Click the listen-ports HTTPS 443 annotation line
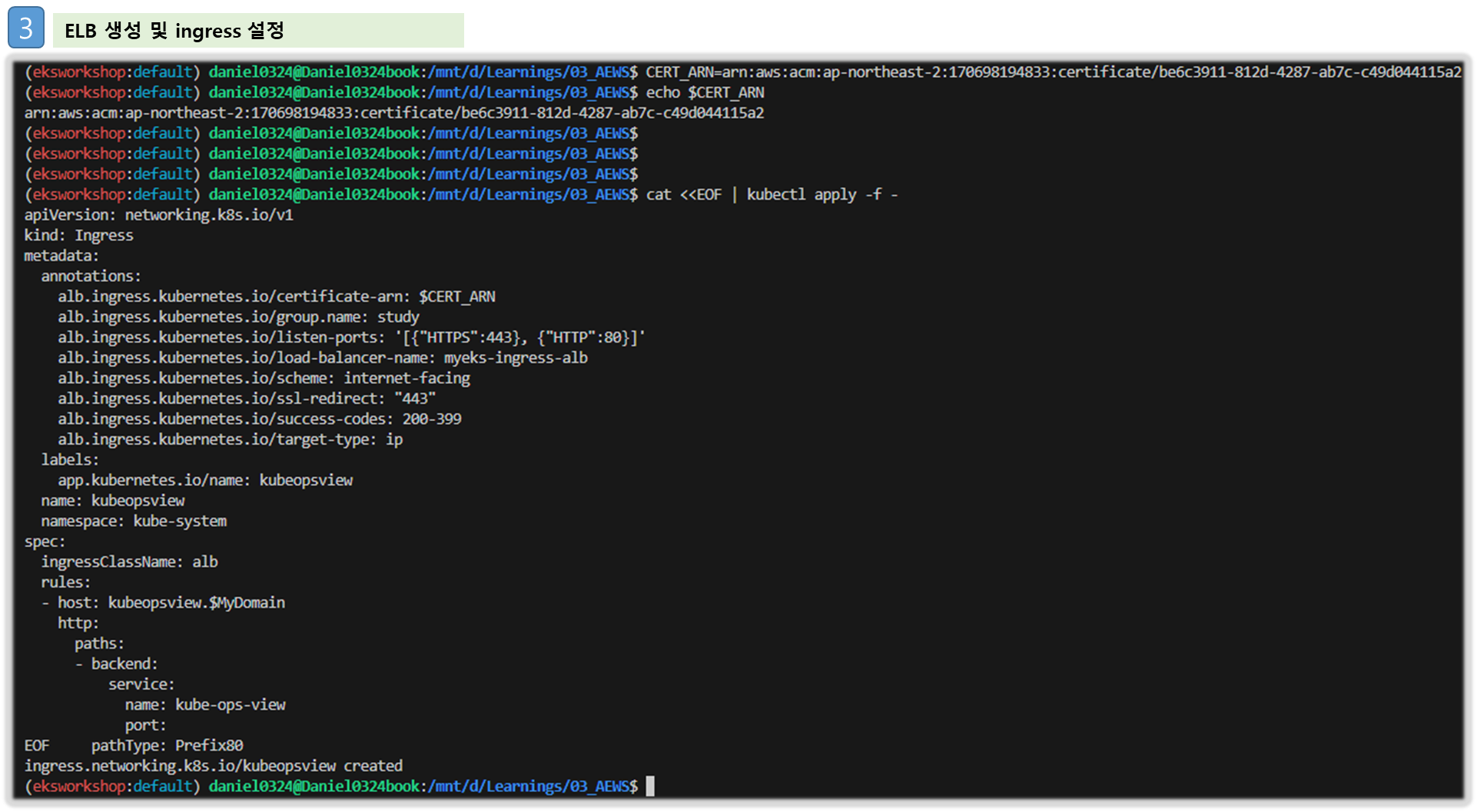Image resolution: width=1477 pixels, height=812 pixels. pos(351,337)
